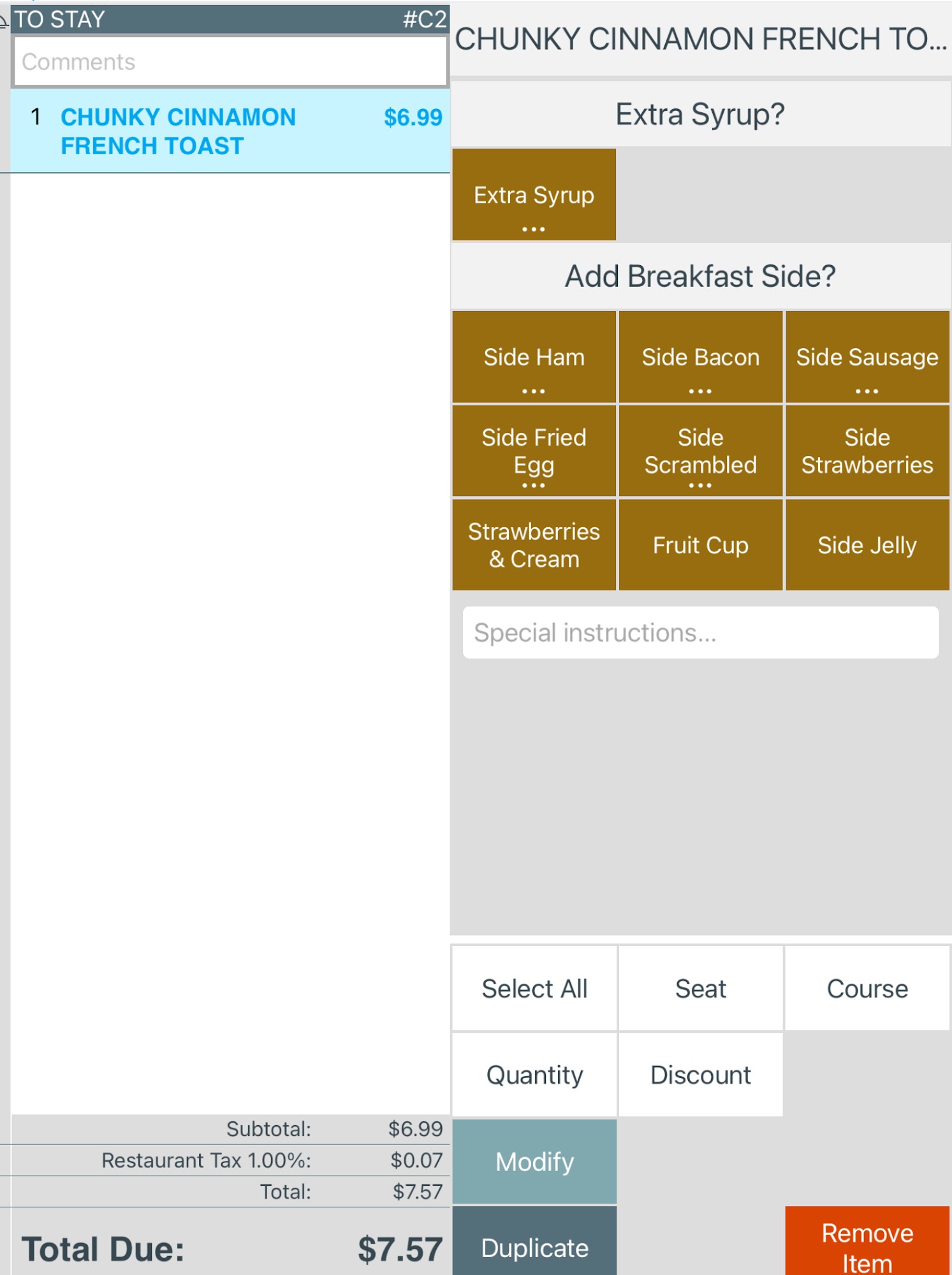Assign item to a Seat
Screen dimensions: 952x1275
click(700, 989)
